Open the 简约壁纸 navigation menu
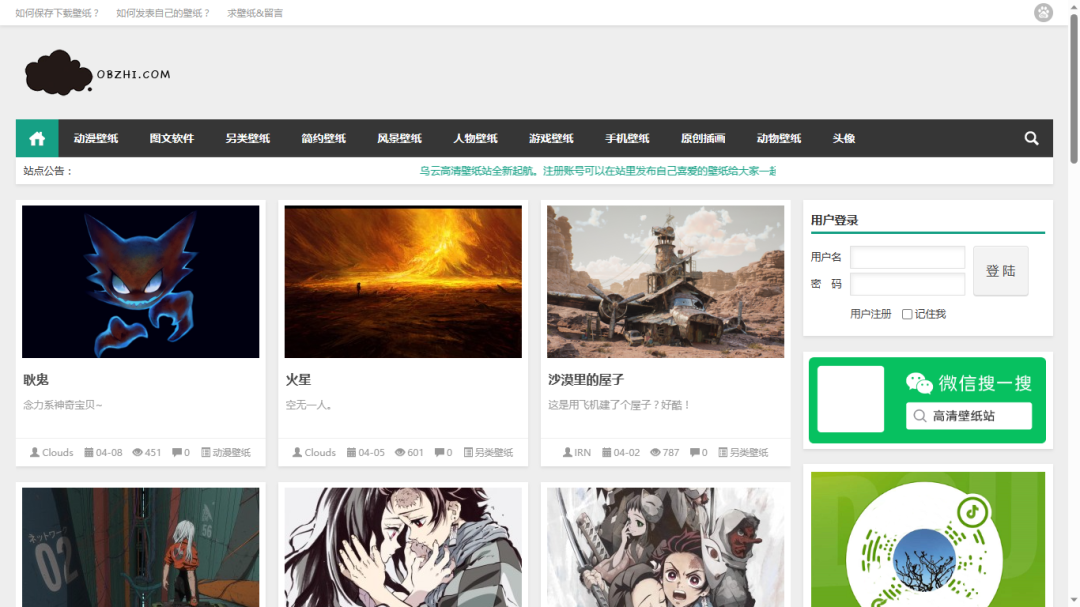 [323, 138]
